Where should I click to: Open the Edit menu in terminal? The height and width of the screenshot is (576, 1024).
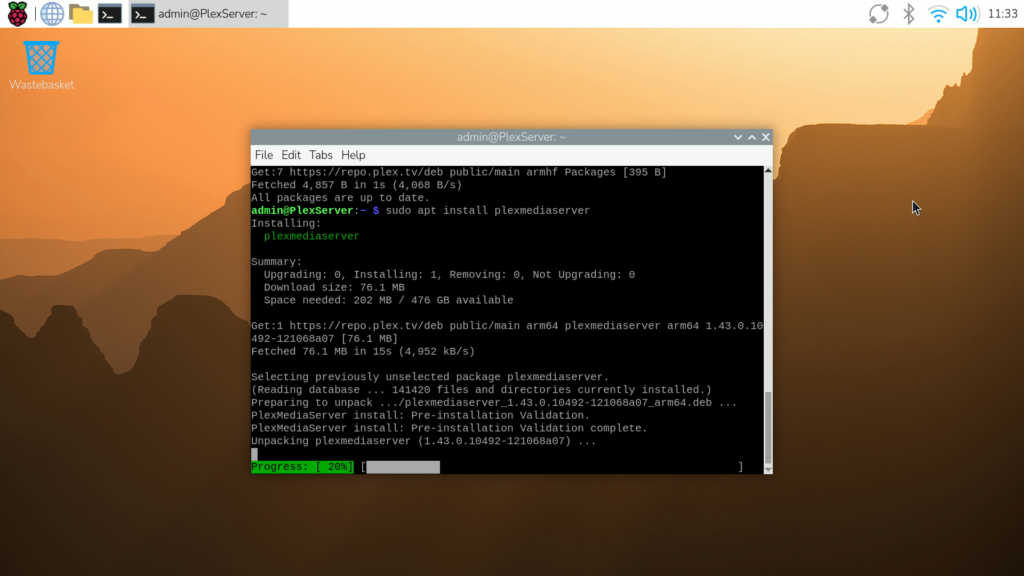click(291, 155)
